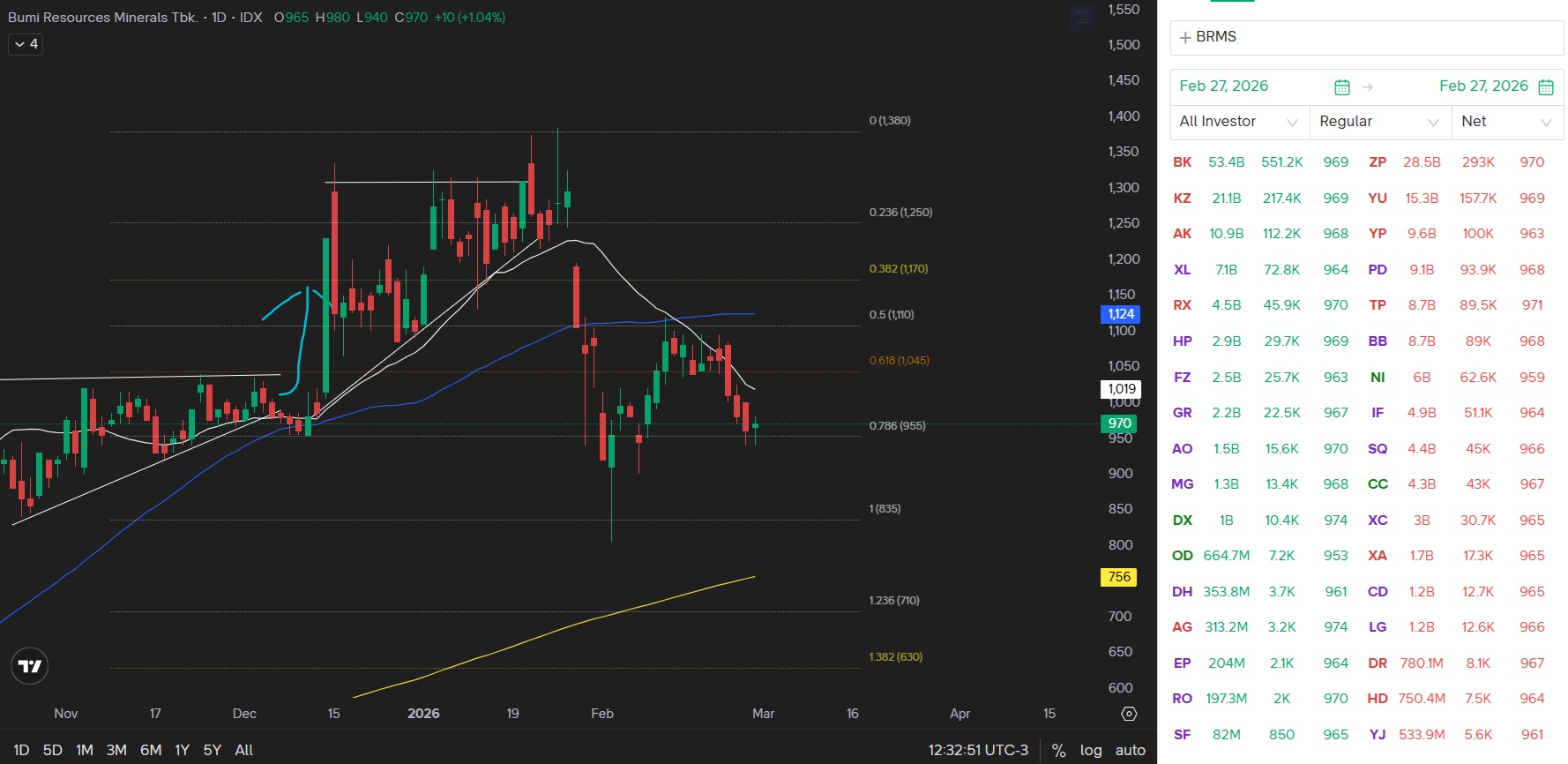Click the blue 1,124 price label
The image size is (1568, 764).
(1121, 314)
